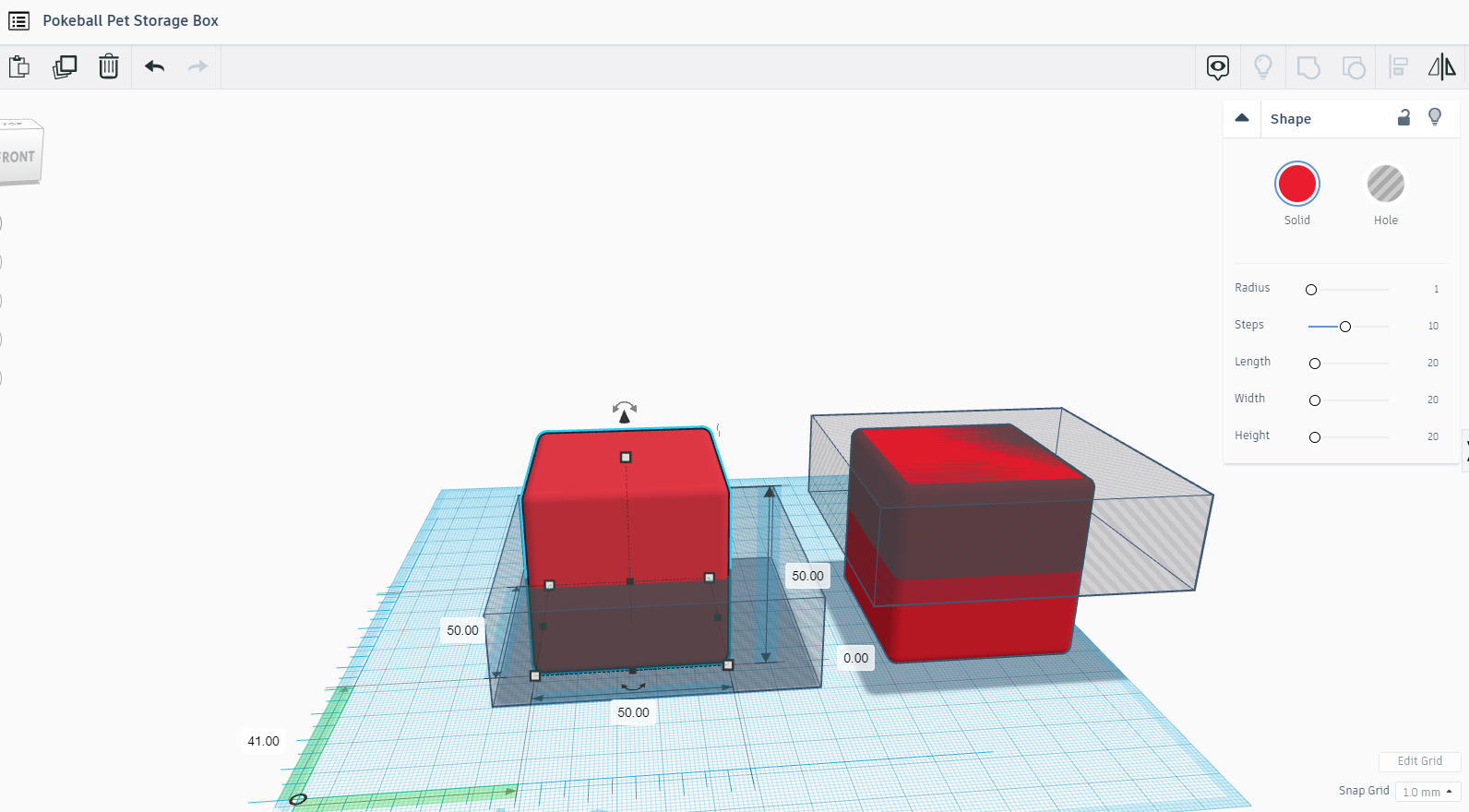Click the bottom-right corner handle of selected box
Viewport: 1469px width, 812px height.
click(x=728, y=664)
